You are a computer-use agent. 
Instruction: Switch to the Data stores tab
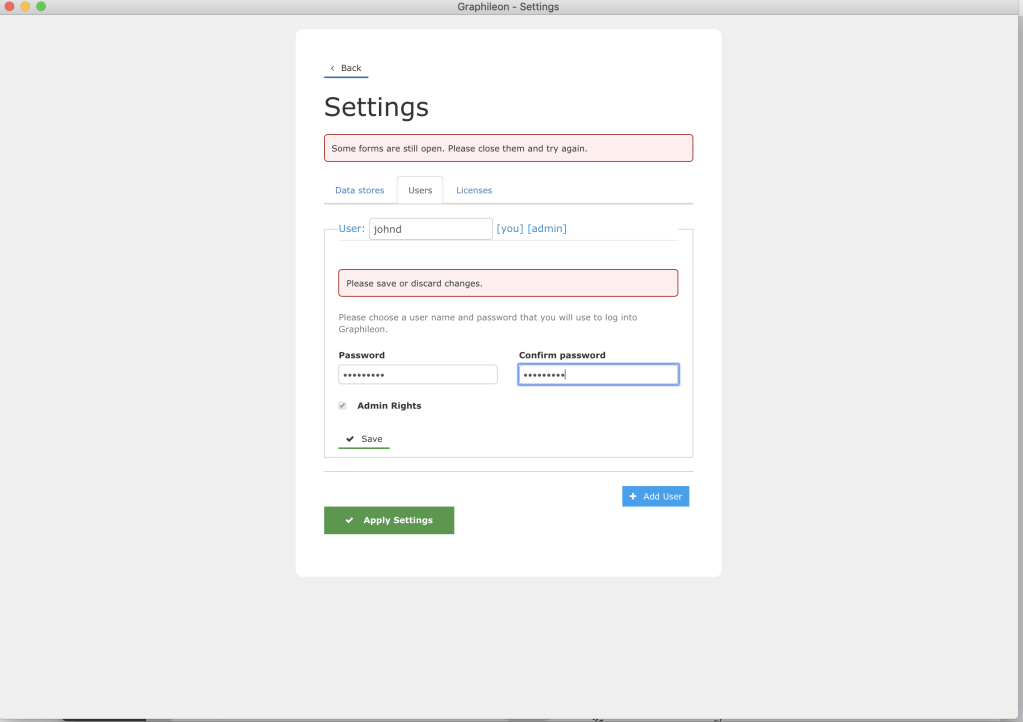tap(359, 190)
